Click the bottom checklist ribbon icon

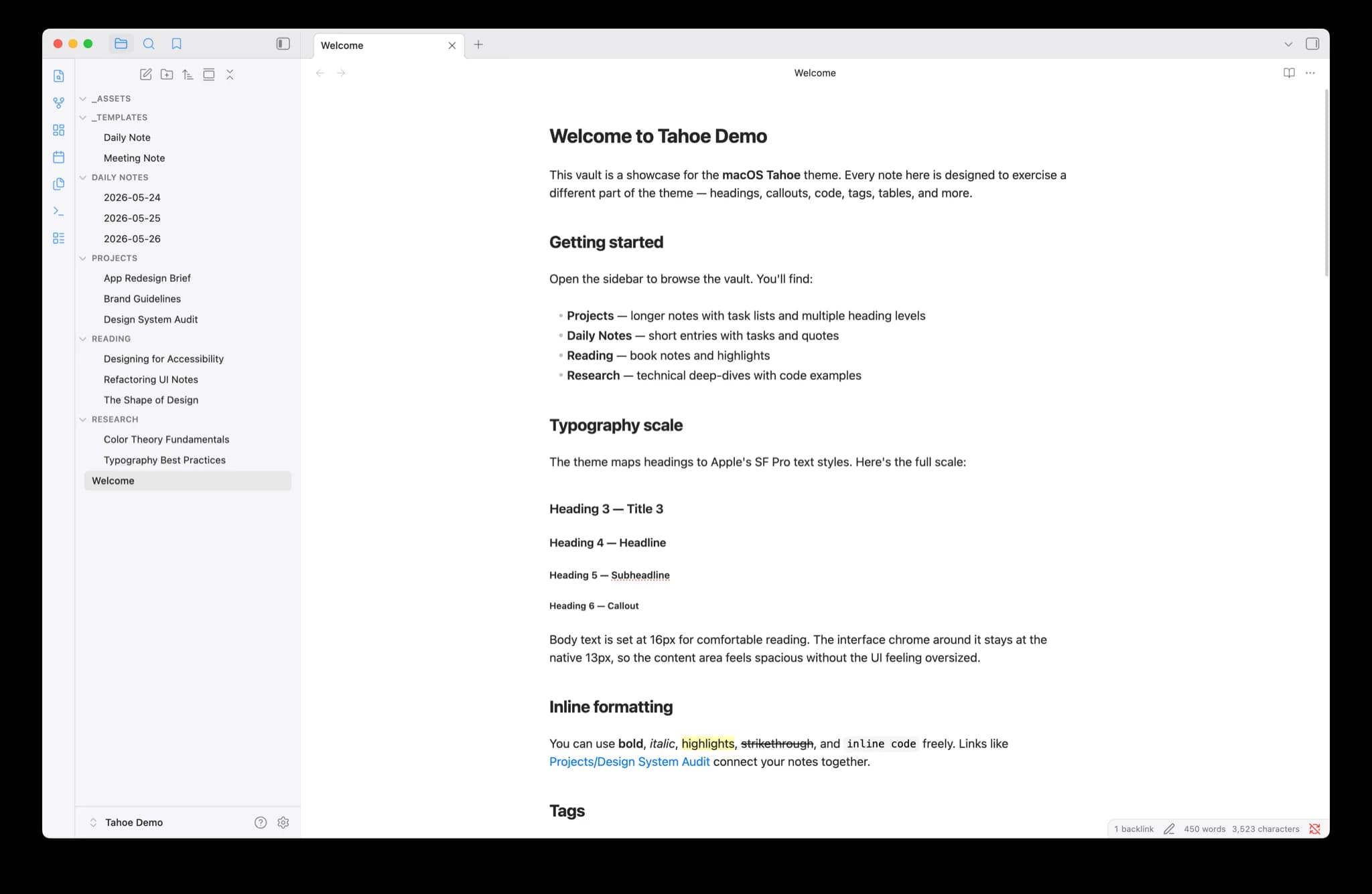(59, 238)
